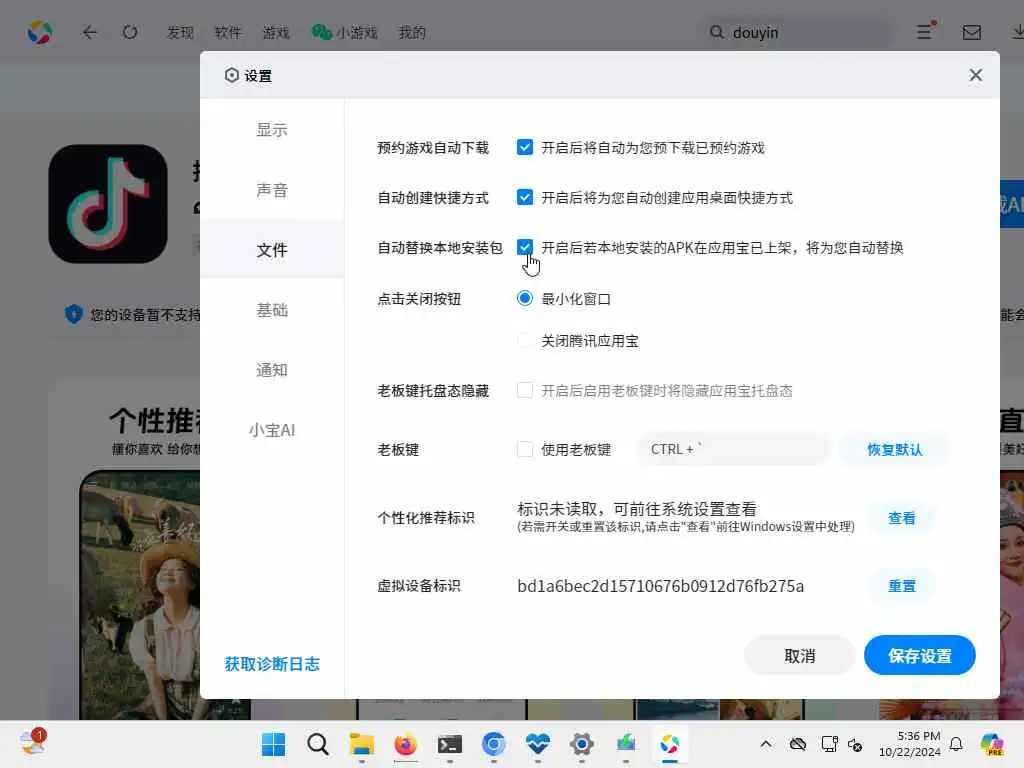
Task: Open the mail messages icon
Action: [x=972, y=32]
